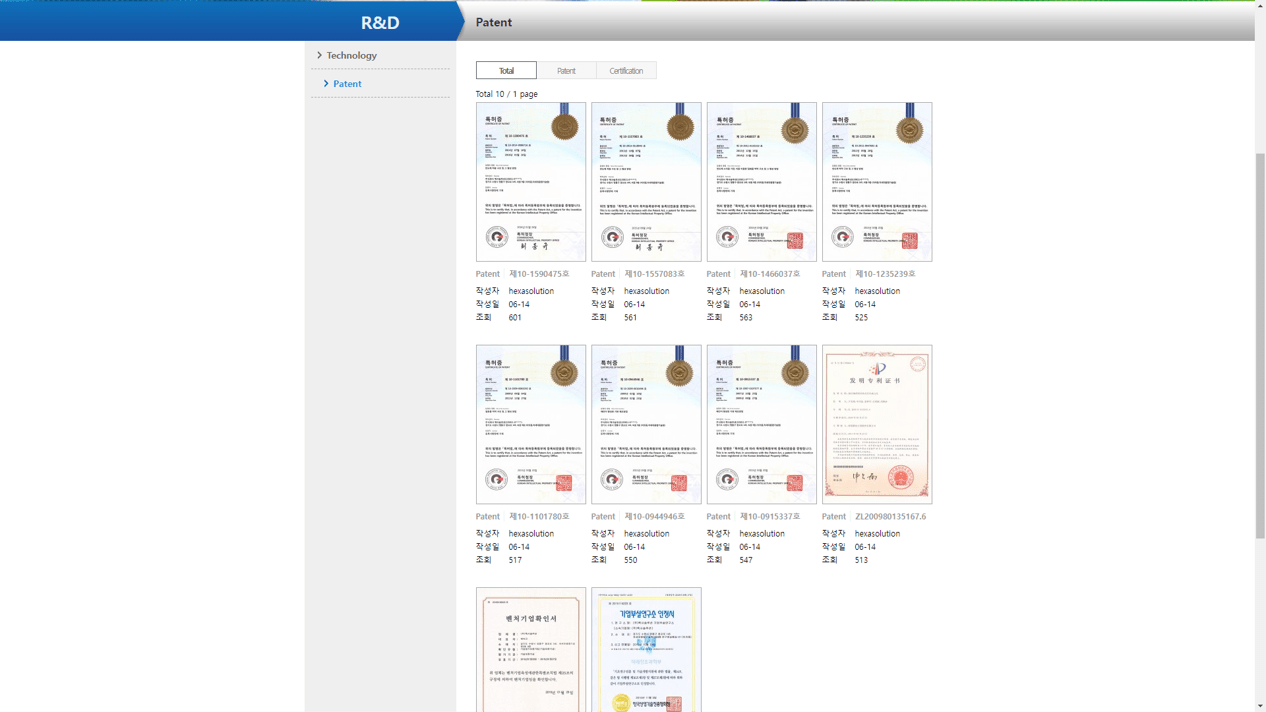Click view count 550
The image size is (1266, 712).
[x=631, y=560]
